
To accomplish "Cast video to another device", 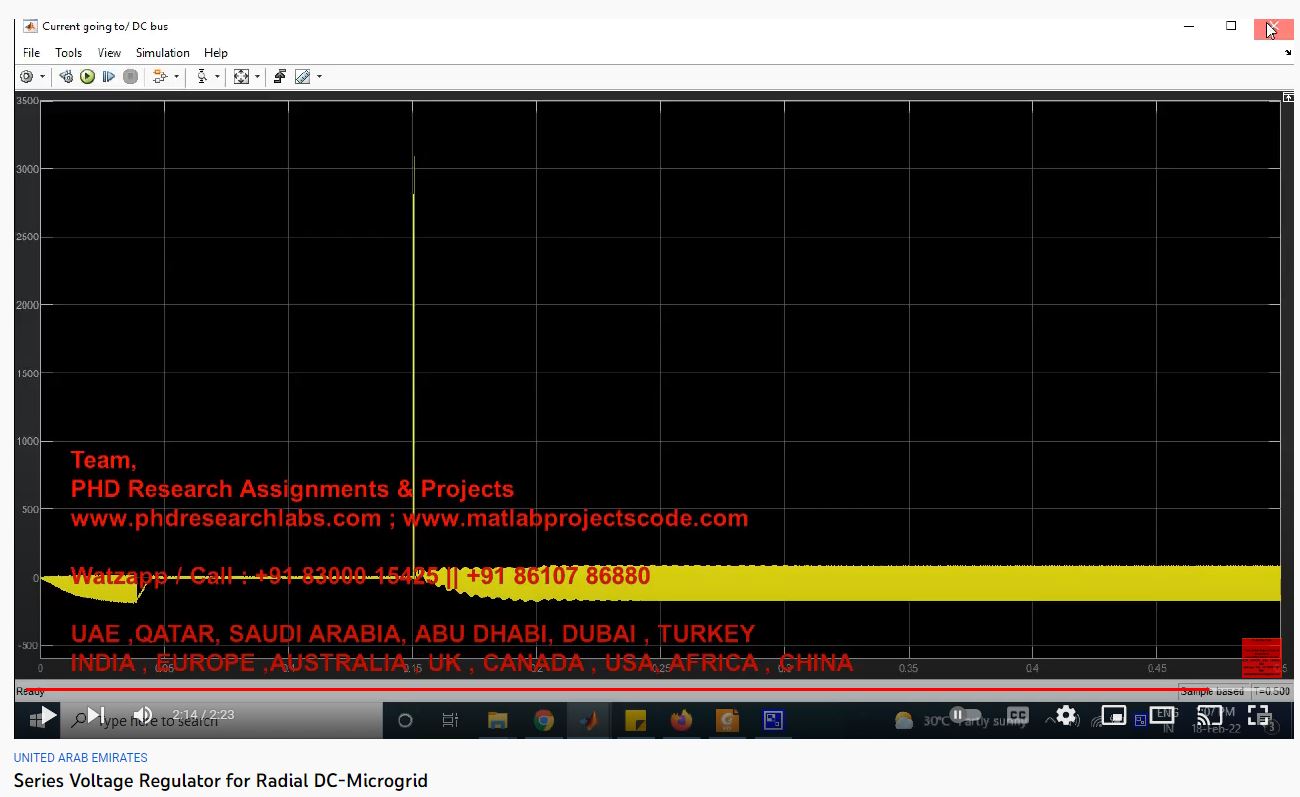I will coord(1210,715).
